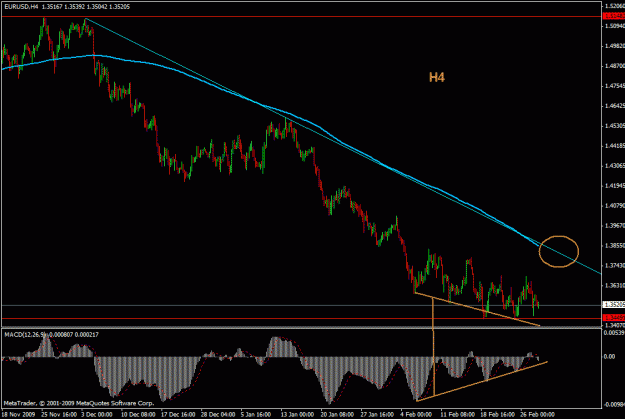The height and width of the screenshot is (419, 625).
Task: Click the 1.4194 price scale label
Action: 614,185
